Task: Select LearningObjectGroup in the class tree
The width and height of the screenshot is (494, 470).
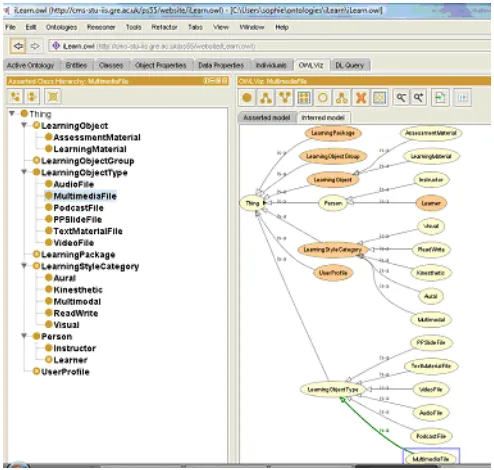Action: click(88, 161)
